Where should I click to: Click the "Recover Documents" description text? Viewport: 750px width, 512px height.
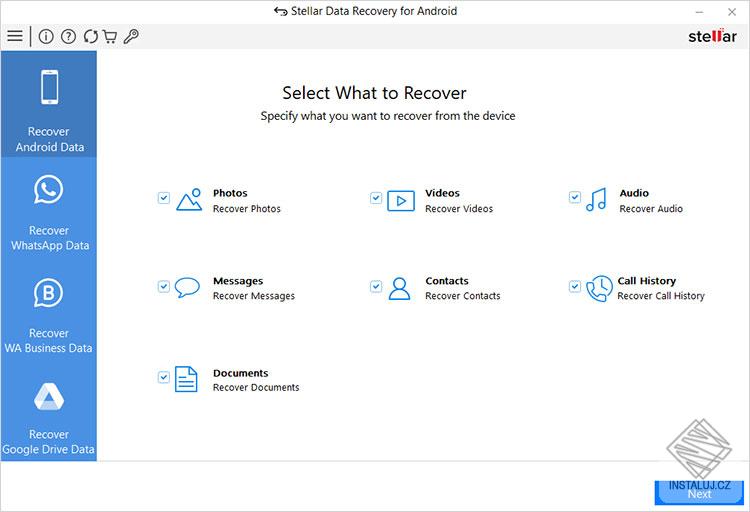point(256,387)
